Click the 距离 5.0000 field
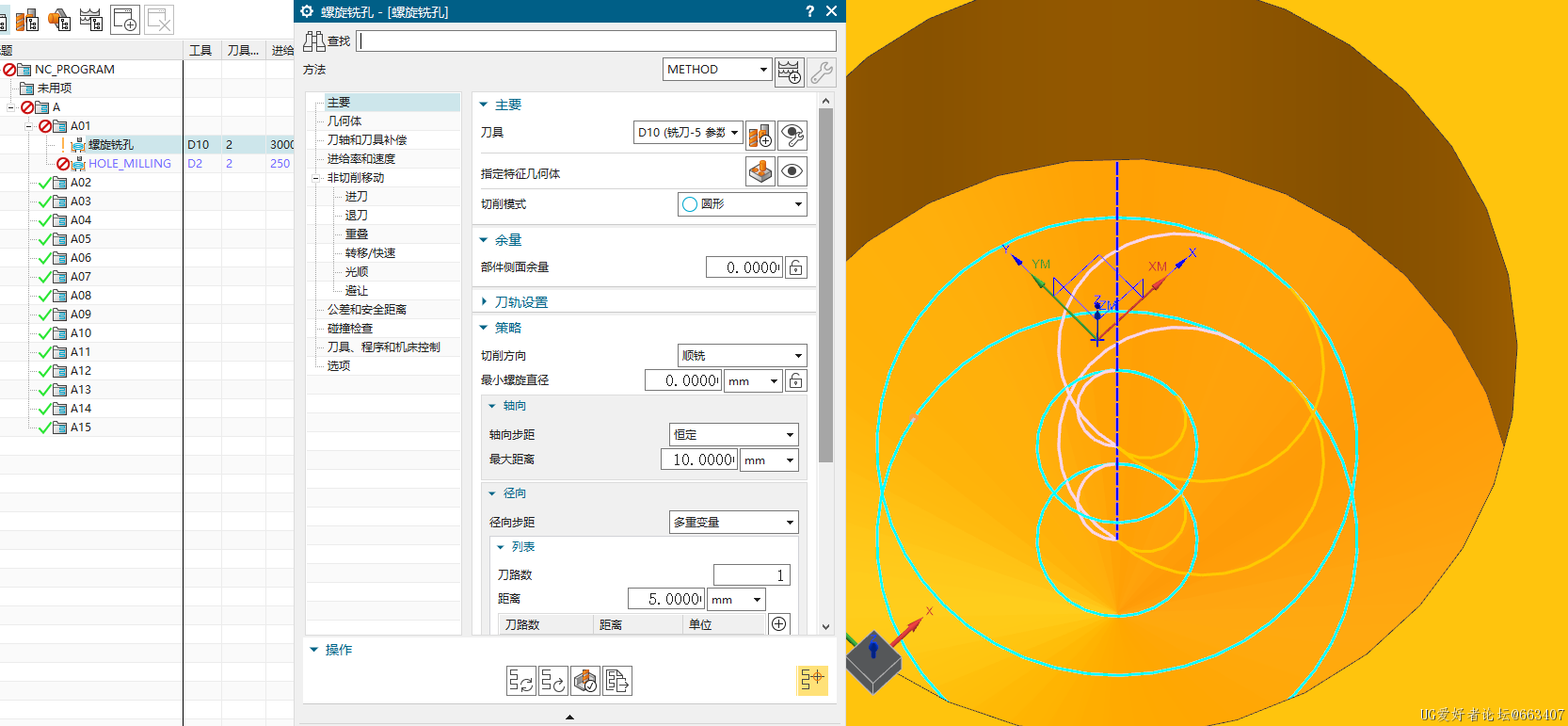The image size is (1568, 726). pyautogui.click(x=666, y=600)
